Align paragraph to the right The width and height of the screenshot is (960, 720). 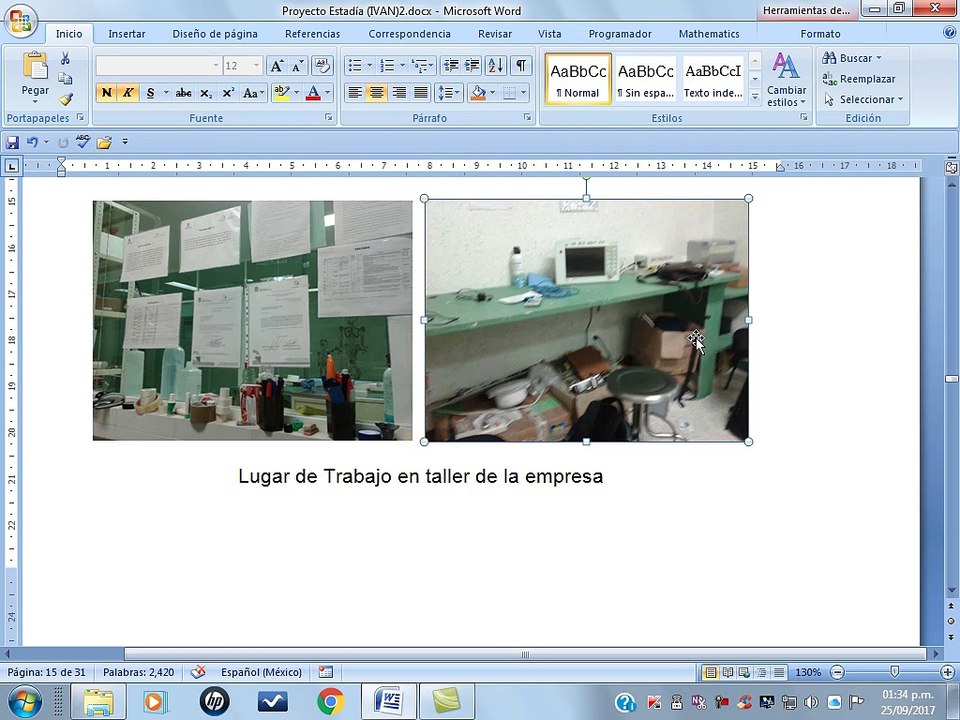399,93
